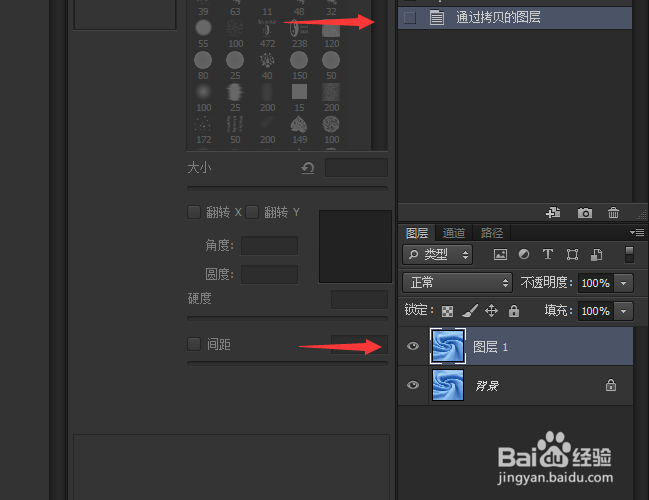Enable the 间距 checkbox
The image size is (649, 500).
pos(194,344)
